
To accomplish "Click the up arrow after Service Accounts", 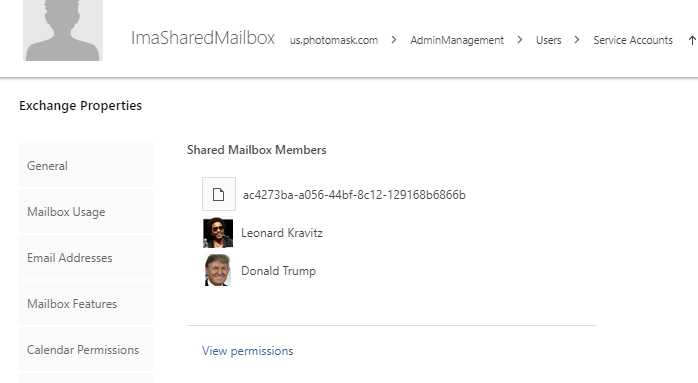I will (x=692, y=40).
